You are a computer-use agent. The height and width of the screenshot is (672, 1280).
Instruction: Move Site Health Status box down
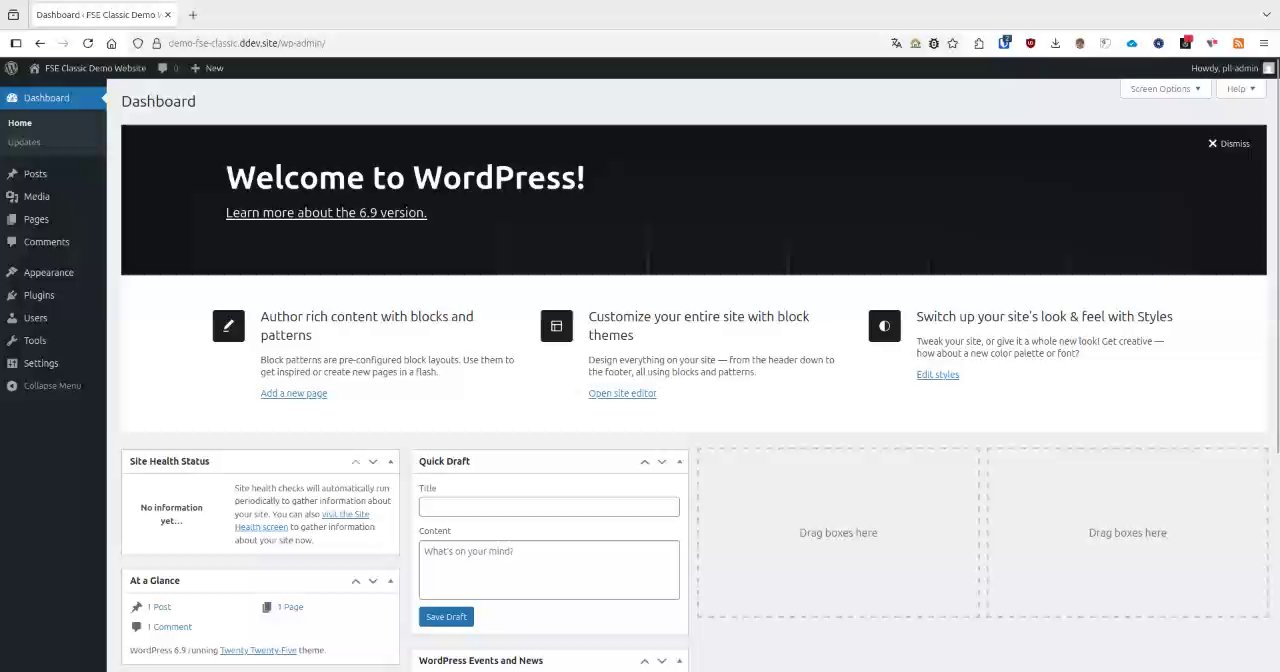tap(373, 462)
